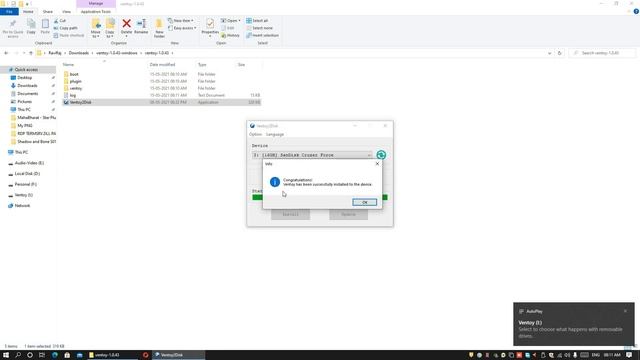Screen dimensions: 640x360
Task: Open the Language menu in Ventoy2Disk
Action: (275, 134)
